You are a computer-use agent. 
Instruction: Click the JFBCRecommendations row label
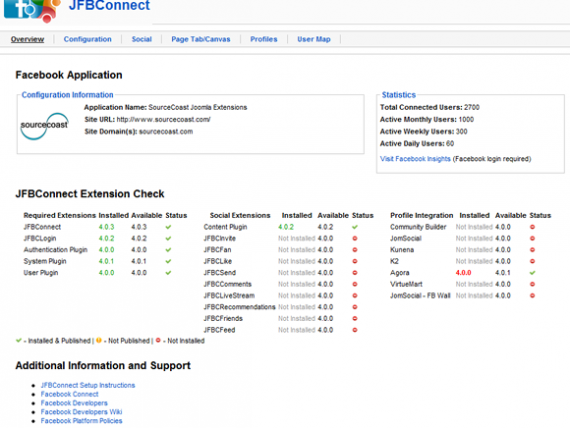[240, 307]
